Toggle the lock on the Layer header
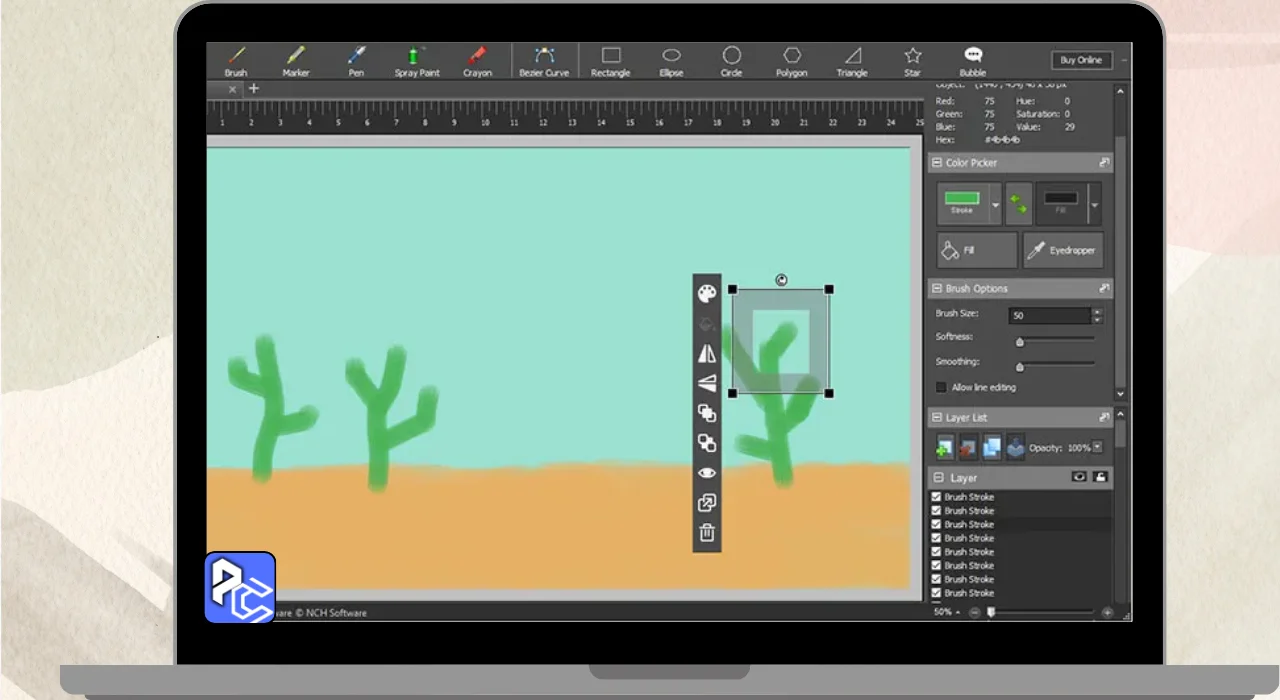Viewport: 1280px width, 700px height. tap(1100, 478)
